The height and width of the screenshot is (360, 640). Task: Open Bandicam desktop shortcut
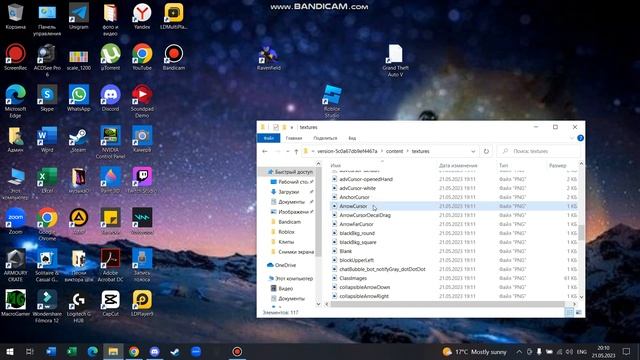point(173,57)
